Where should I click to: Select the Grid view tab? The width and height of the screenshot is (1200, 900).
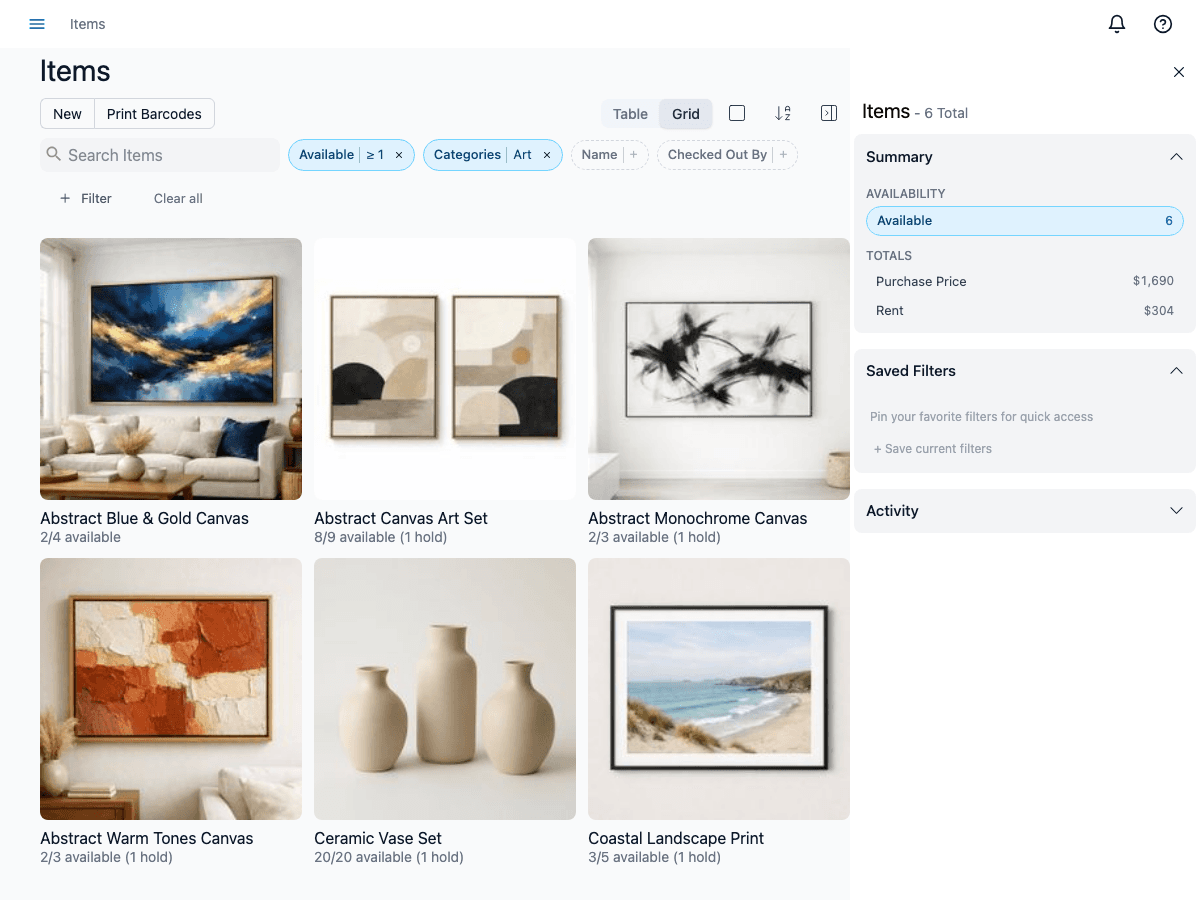click(x=686, y=114)
